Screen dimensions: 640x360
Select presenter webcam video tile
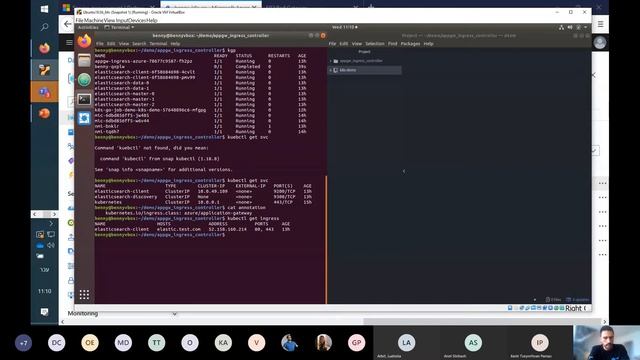[x=607, y=343]
